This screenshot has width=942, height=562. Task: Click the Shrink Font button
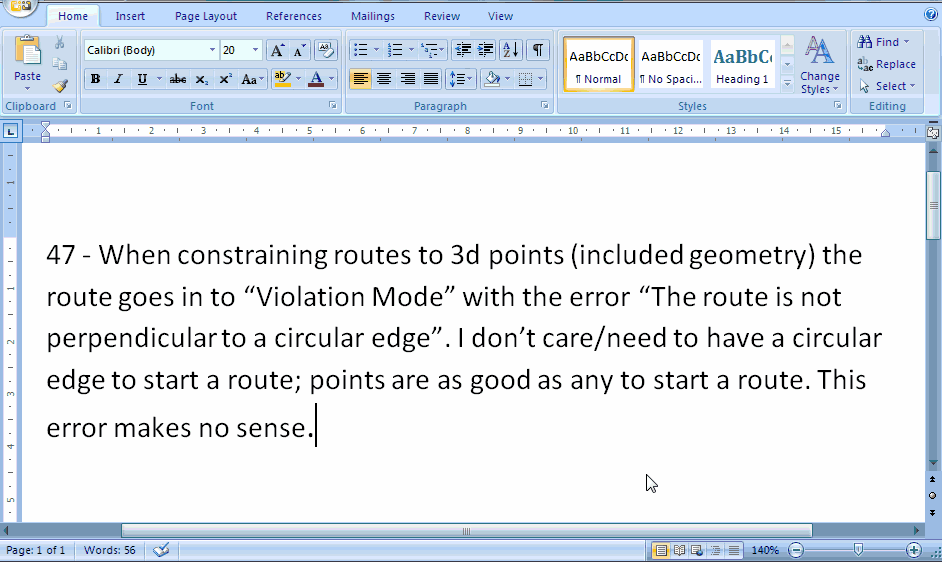pos(300,50)
